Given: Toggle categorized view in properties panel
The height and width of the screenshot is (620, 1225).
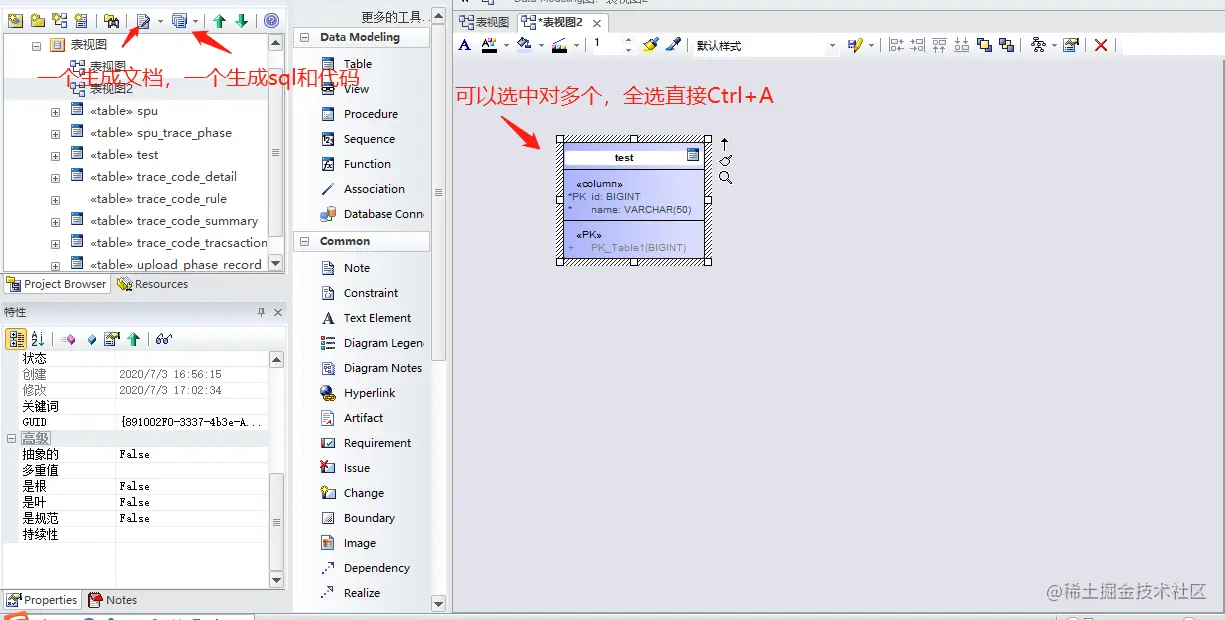Looking at the screenshot, I should point(16,339).
